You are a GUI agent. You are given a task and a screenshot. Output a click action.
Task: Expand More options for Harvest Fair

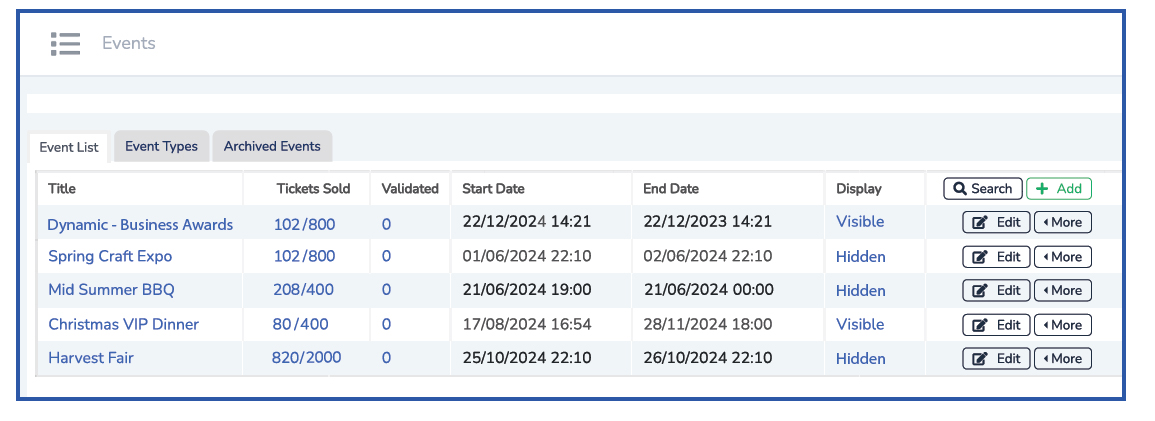tap(1062, 359)
